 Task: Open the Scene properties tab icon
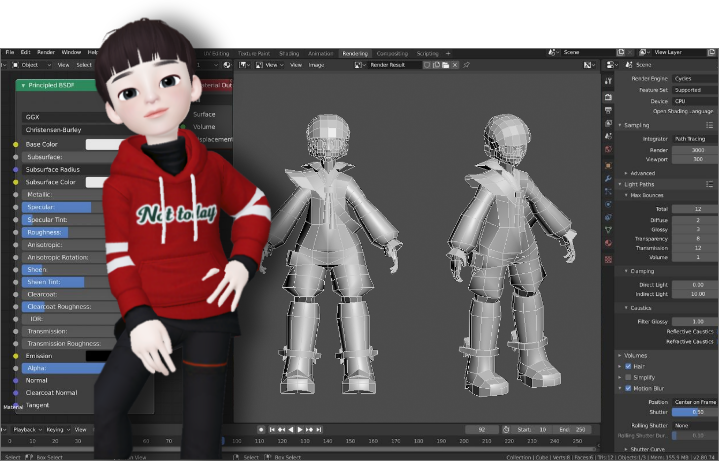[608, 136]
